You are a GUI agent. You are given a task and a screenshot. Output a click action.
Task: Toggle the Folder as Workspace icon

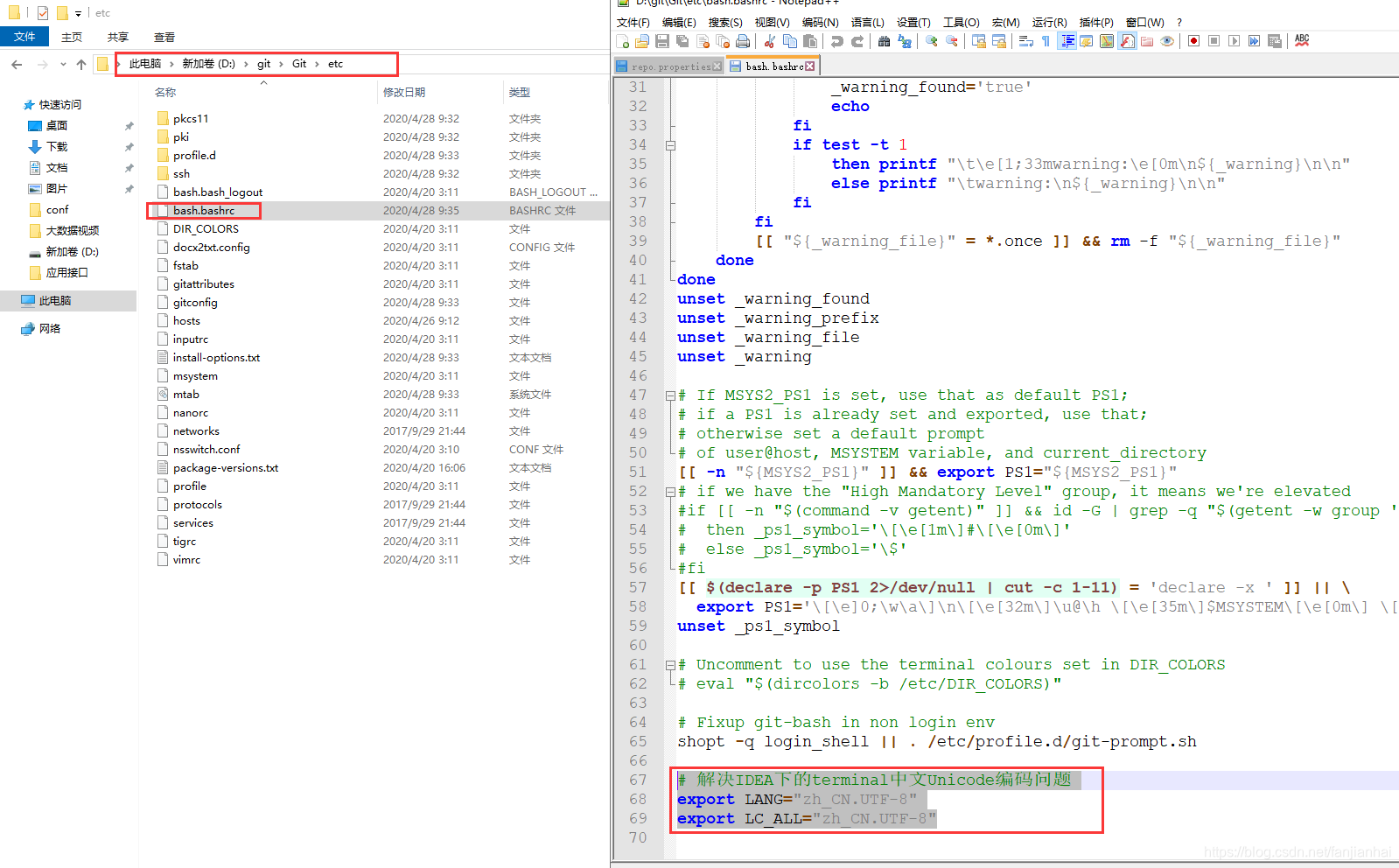[x=1147, y=41]
